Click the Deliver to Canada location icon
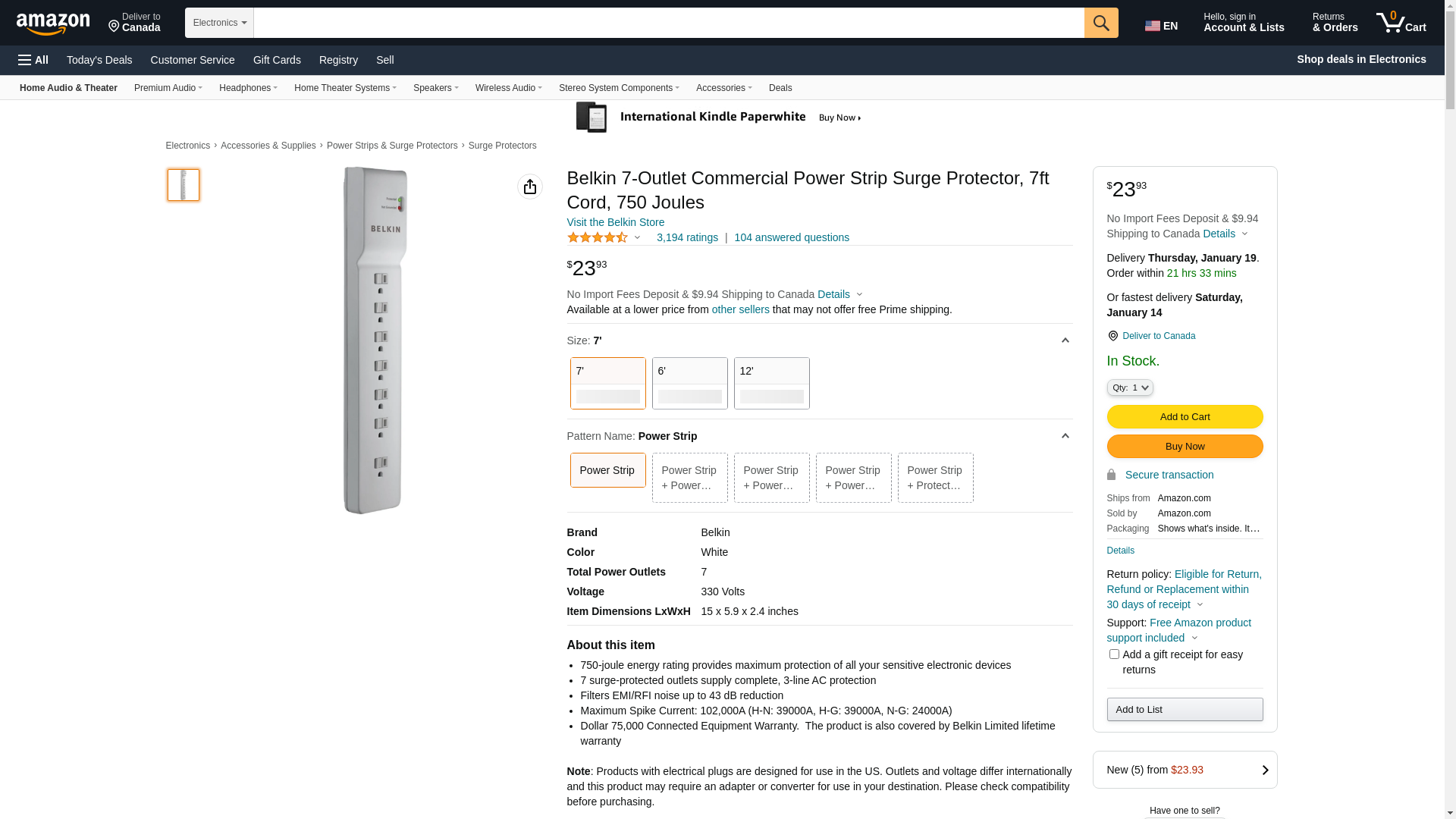Screen dimensions: 1456x819 [1112, 336]
